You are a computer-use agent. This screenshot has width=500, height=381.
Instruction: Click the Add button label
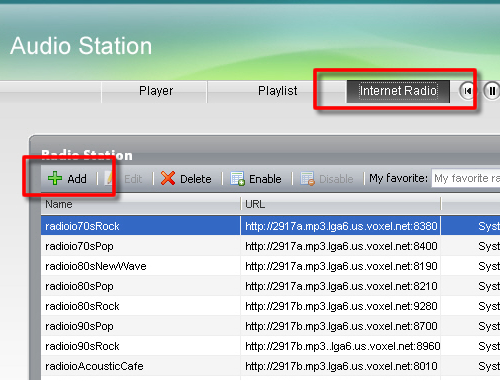tap(77, 179)
